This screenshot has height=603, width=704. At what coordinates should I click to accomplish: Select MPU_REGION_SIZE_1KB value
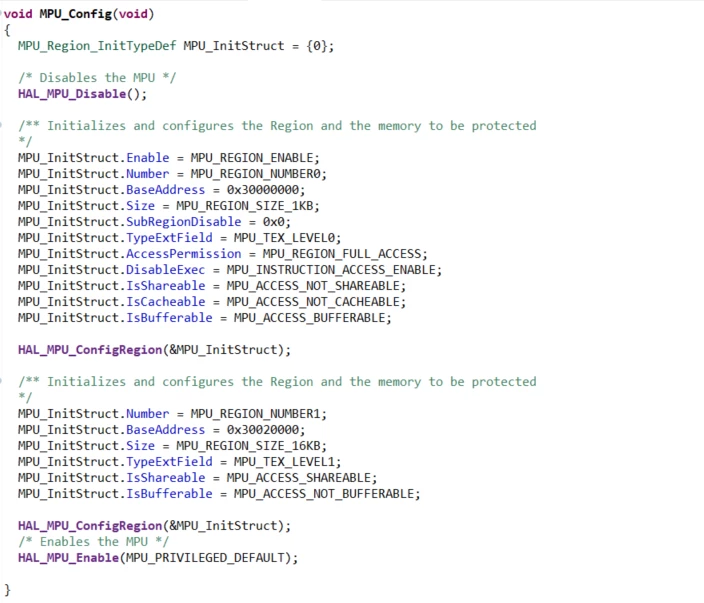pyautogui.click(x=245, y=206)
